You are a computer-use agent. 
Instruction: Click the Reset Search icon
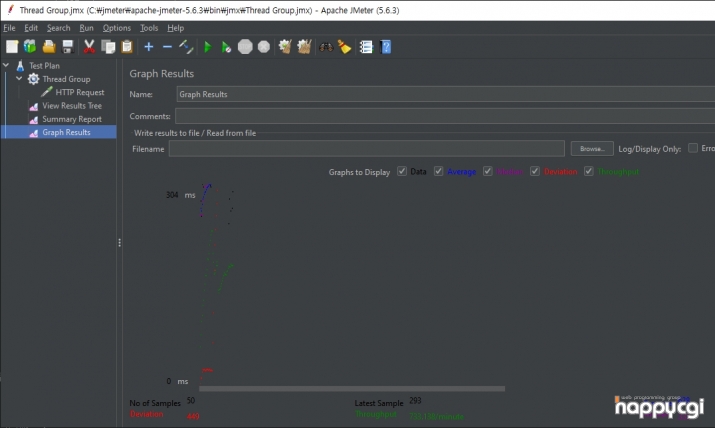[345, 46]
